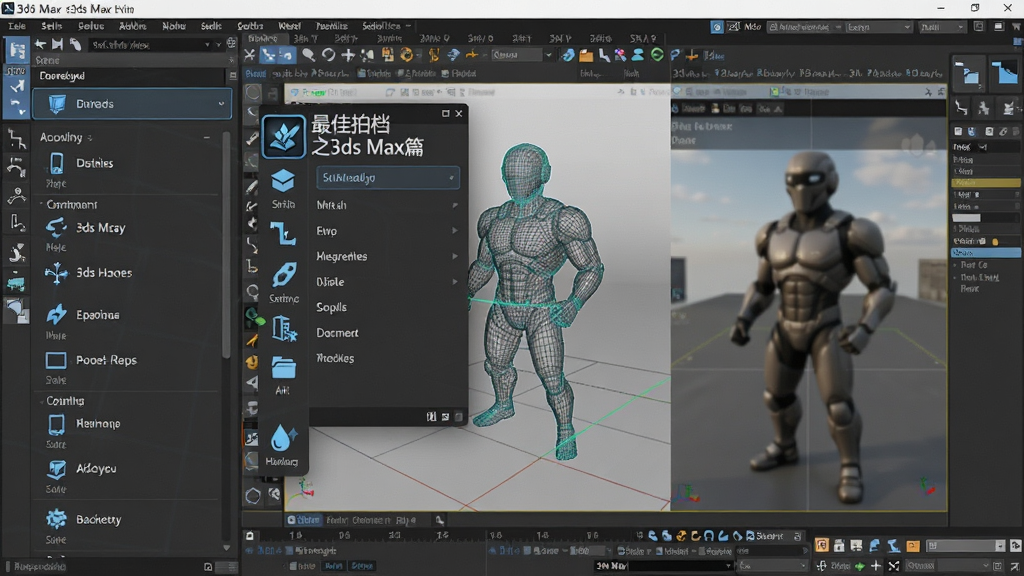Click the Epaoiaa lightning icon
Image resolution: width=1024 pixels, height=576 pixels.
coord(56,315)
